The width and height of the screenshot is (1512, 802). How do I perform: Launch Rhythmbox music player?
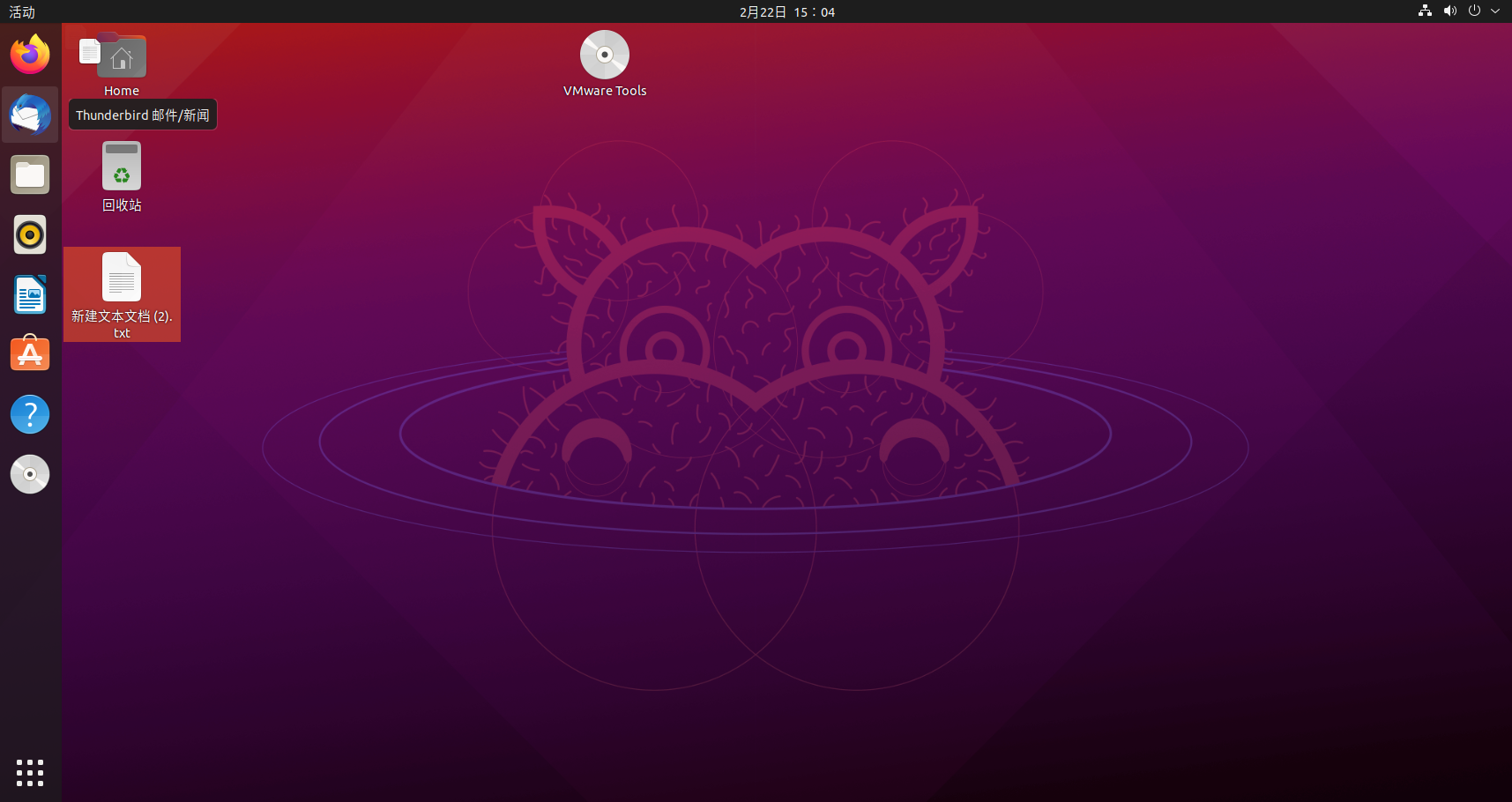click(30, 234)
